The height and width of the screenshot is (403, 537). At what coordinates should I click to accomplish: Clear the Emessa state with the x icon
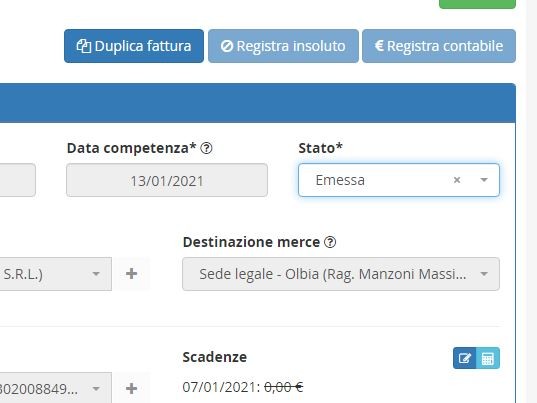point(457,180)
